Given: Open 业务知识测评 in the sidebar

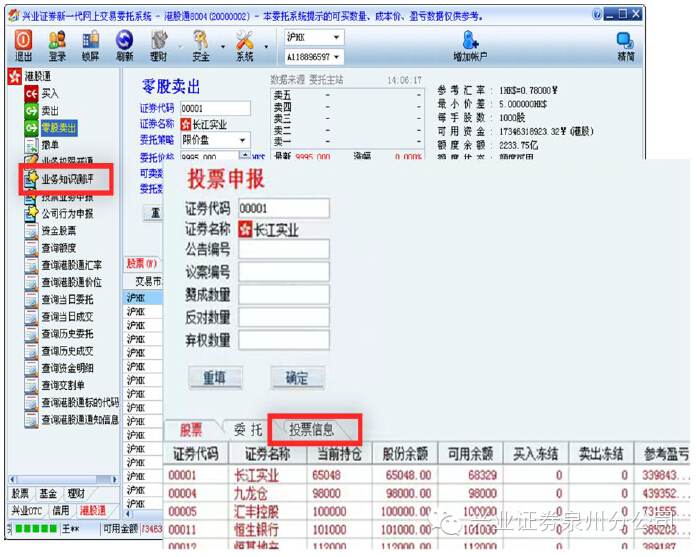Looking at the screenshot, I should (68, 180).
